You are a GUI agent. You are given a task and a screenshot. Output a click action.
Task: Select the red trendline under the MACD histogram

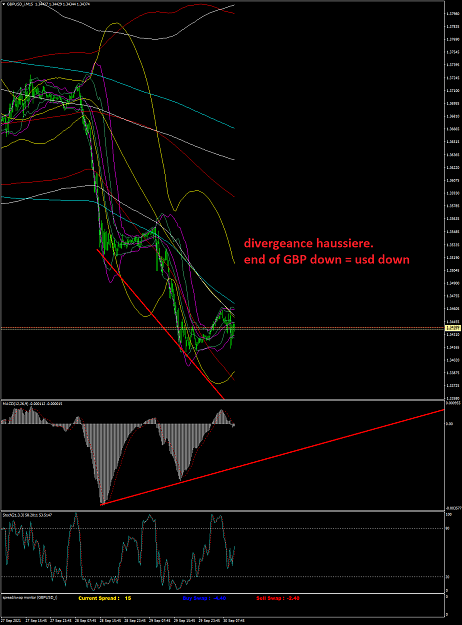[273, 457]
